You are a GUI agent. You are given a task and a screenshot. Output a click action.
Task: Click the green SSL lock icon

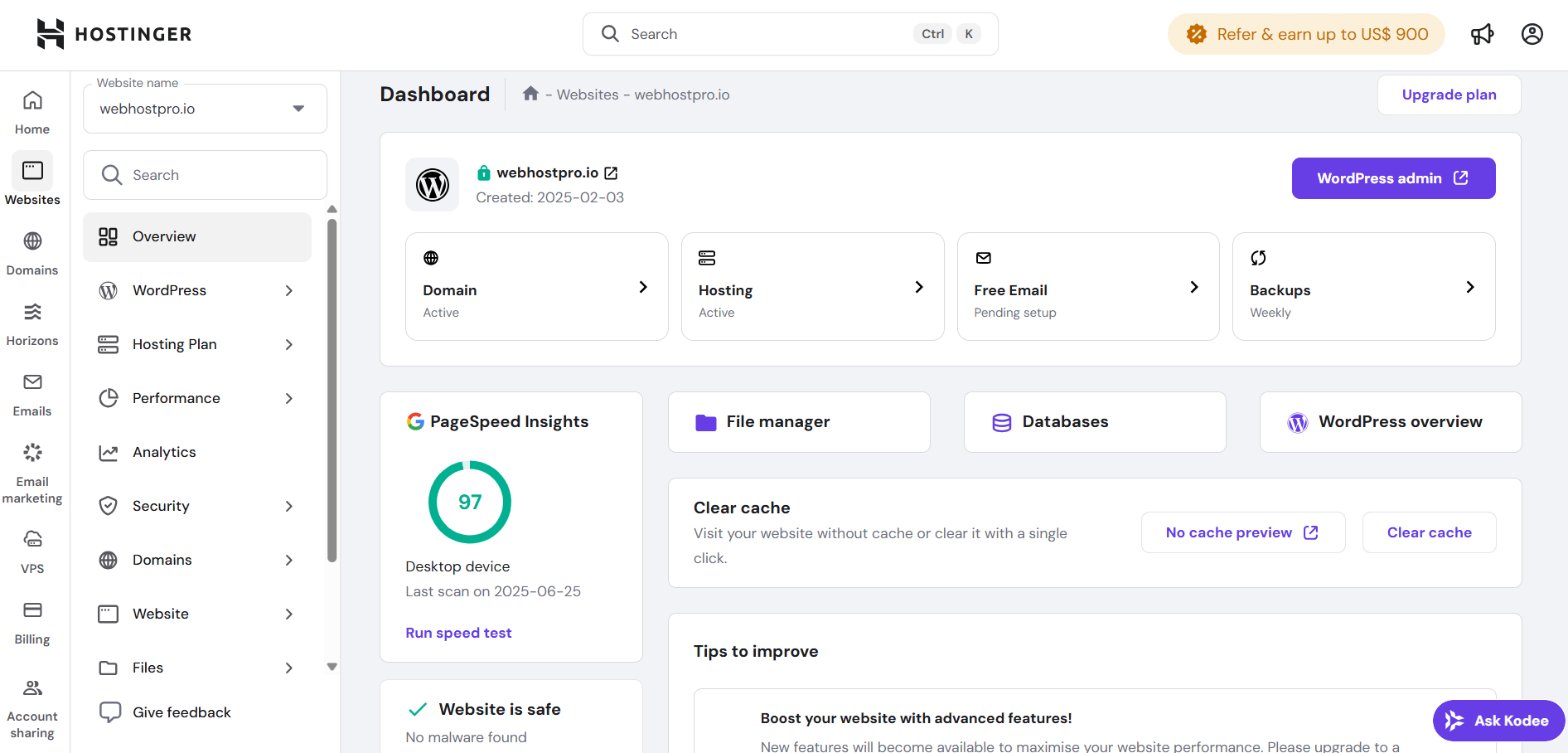coord(484,172)
